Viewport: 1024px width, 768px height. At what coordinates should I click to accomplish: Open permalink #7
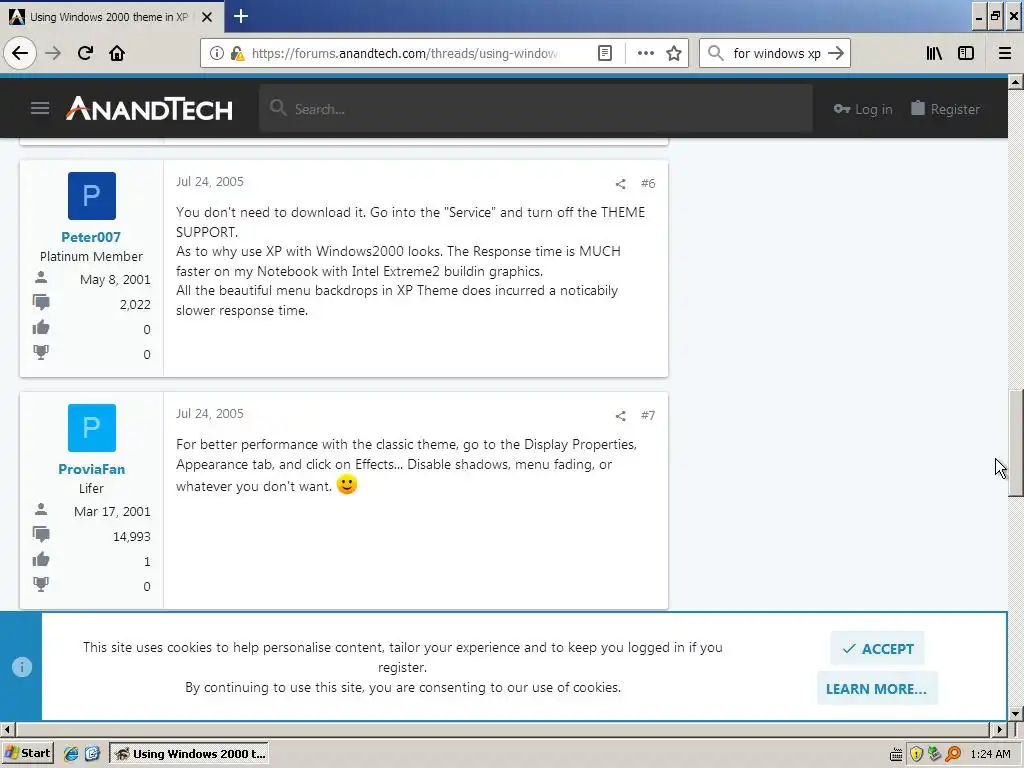(648, 415)
